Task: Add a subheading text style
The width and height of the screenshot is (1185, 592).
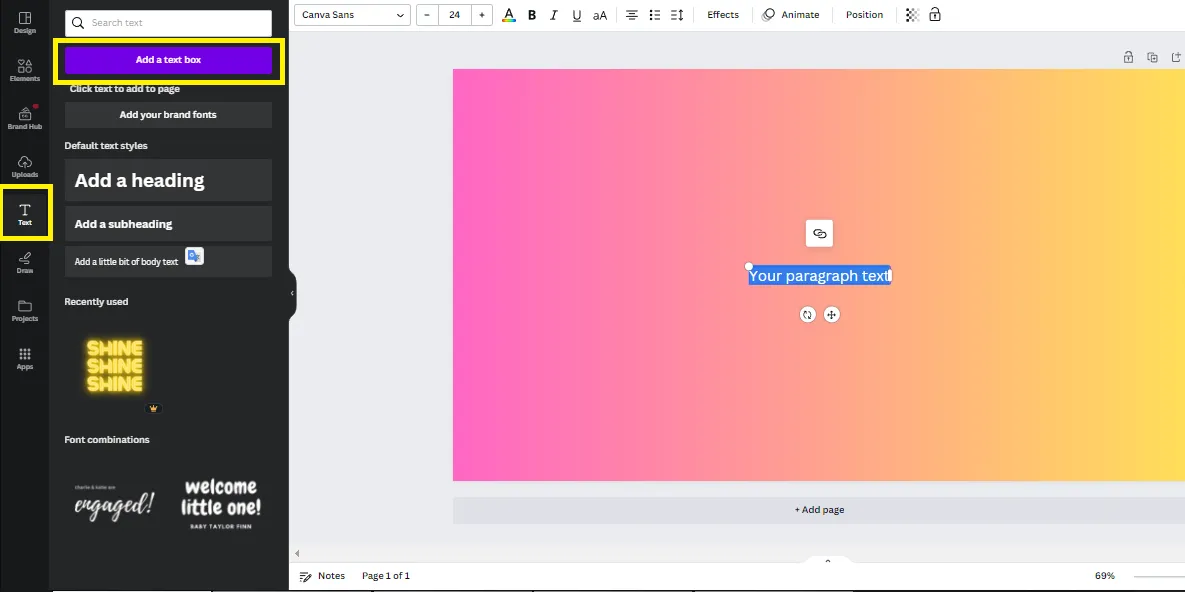Action: point(168,224)
